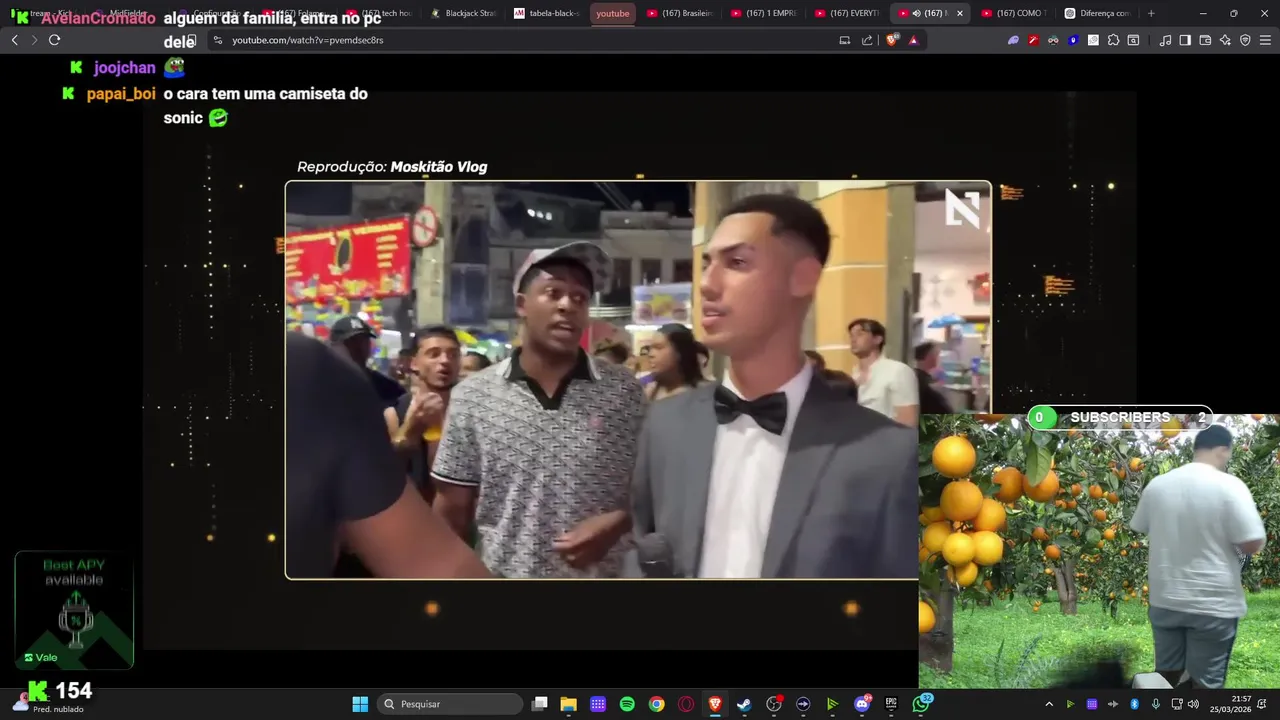This screenshot has width=1280, height=720.
Task: Open Spotify from the taskbar
Action: point(627,704)
